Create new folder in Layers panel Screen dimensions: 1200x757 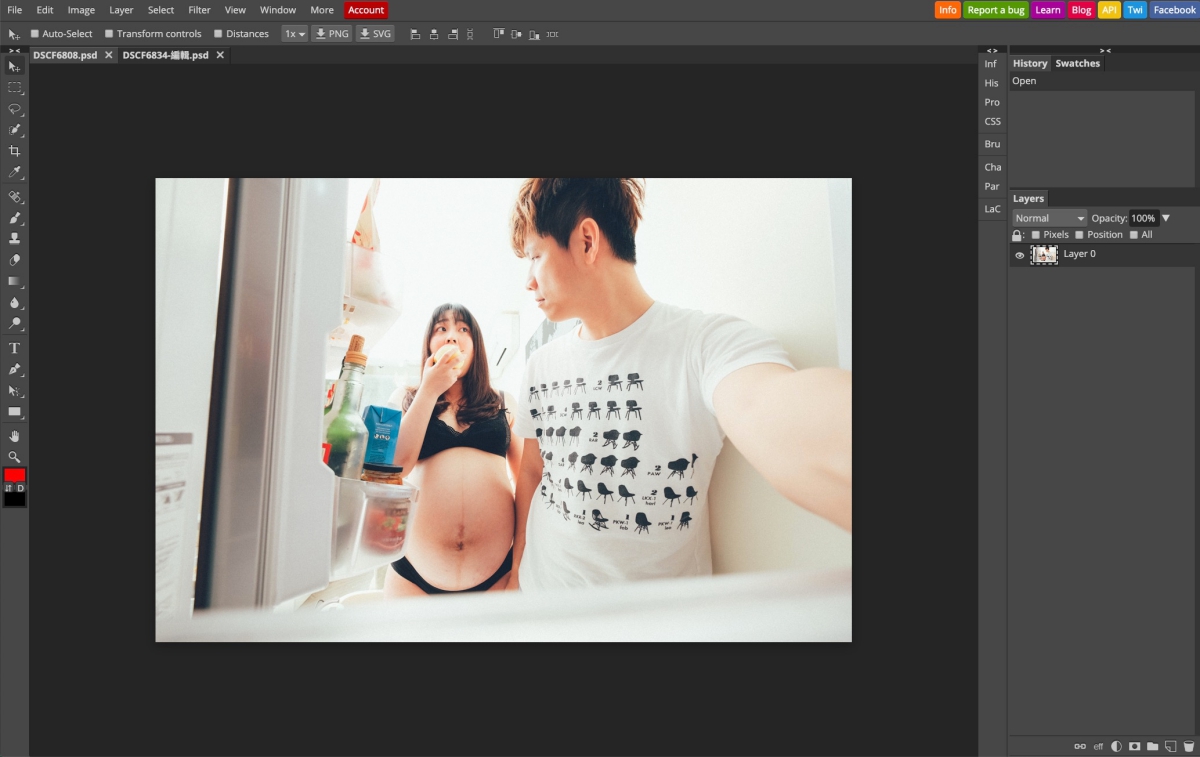pos(1152,746)
